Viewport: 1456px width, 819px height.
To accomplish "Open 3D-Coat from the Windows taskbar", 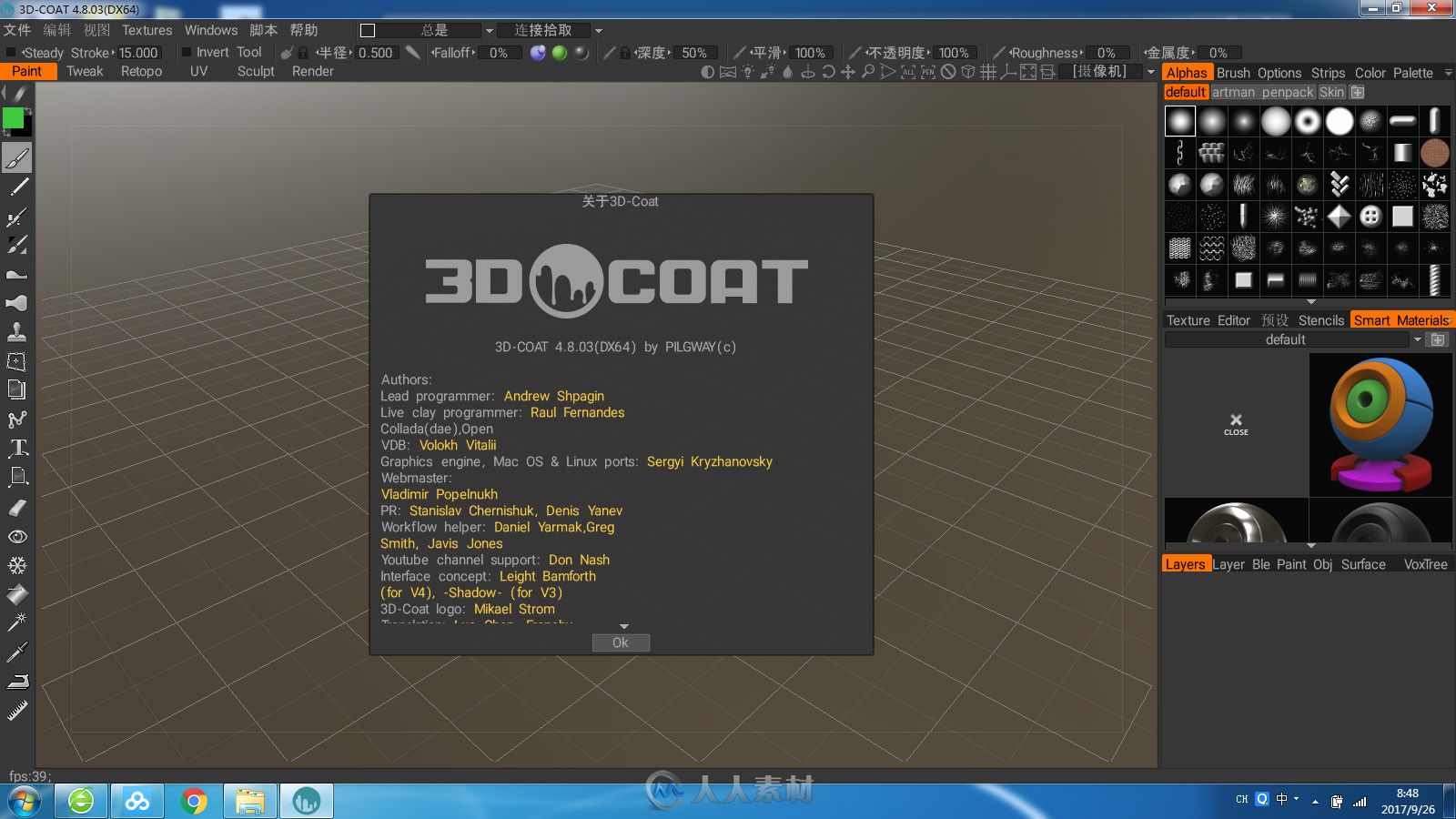I will (x=306, y=801).
